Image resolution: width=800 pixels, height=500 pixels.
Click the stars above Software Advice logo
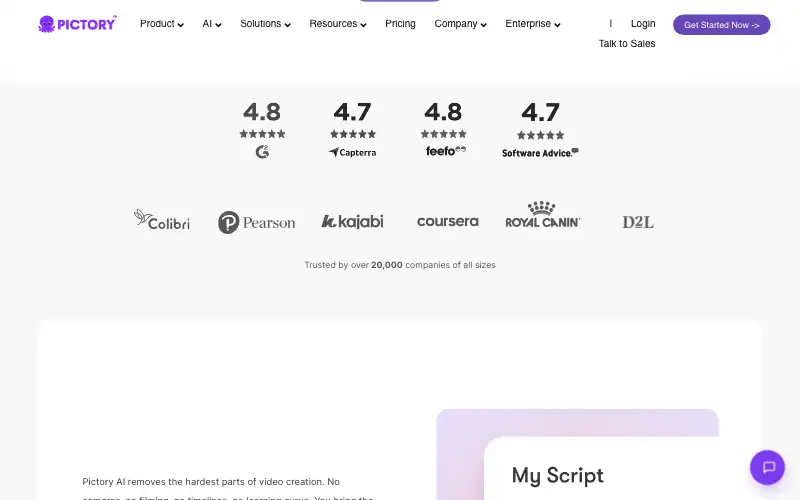tap(540, 135)
